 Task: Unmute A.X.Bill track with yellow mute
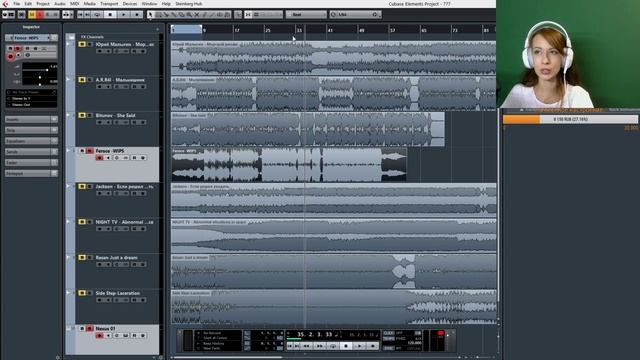pyautogui.click(x=82, y=80)
